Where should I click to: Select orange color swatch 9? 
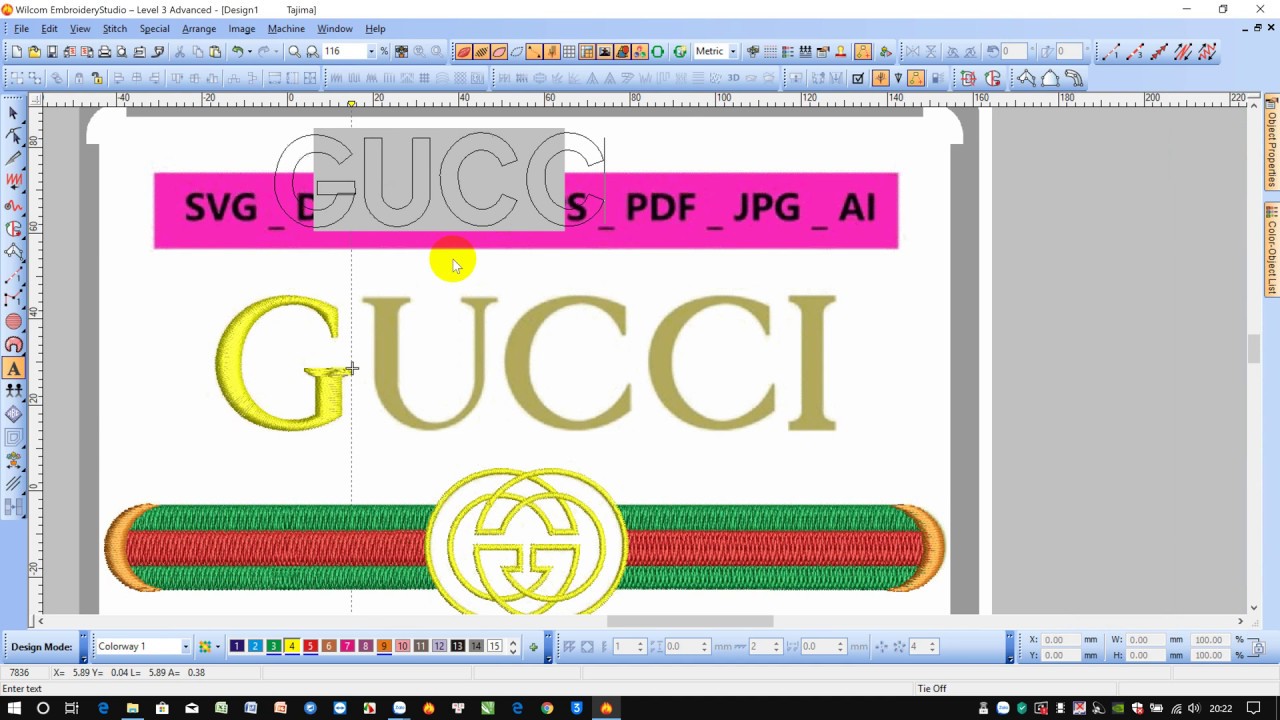(384, 647)
